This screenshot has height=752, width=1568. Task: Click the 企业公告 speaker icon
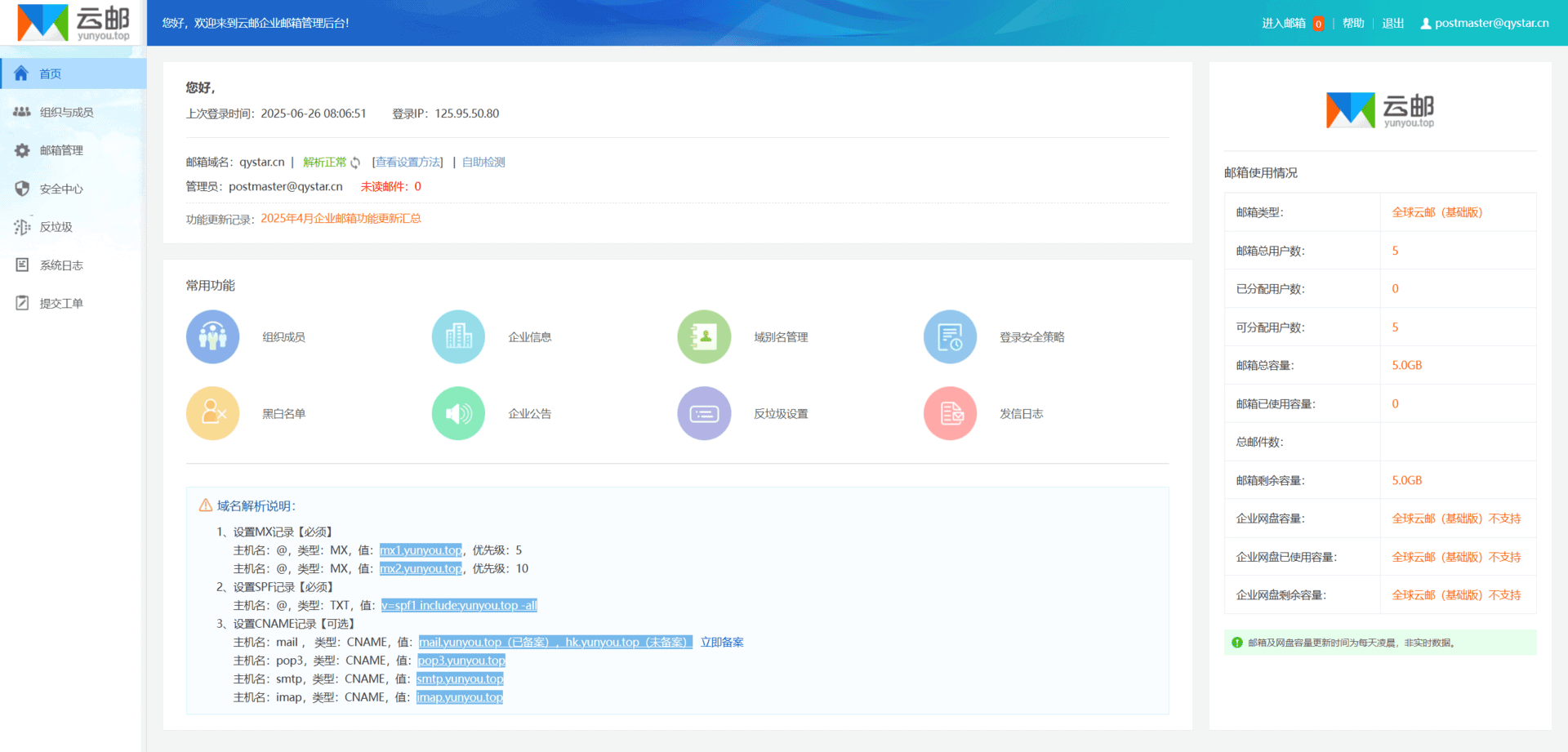[x=458, y=413]
